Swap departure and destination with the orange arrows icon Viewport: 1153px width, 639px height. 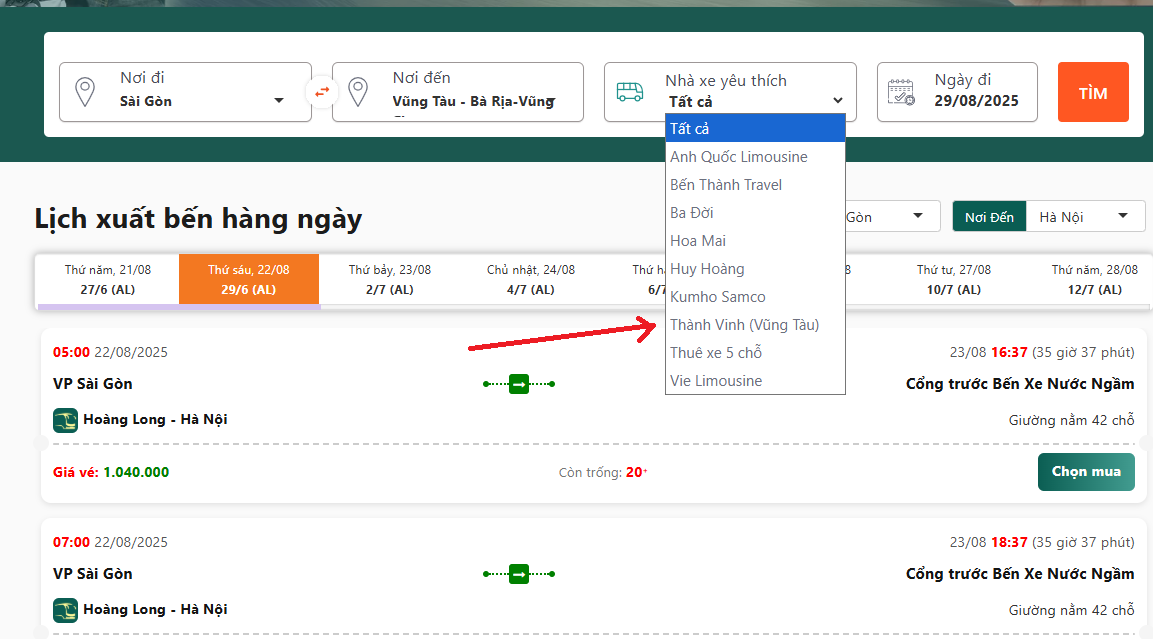322,92
